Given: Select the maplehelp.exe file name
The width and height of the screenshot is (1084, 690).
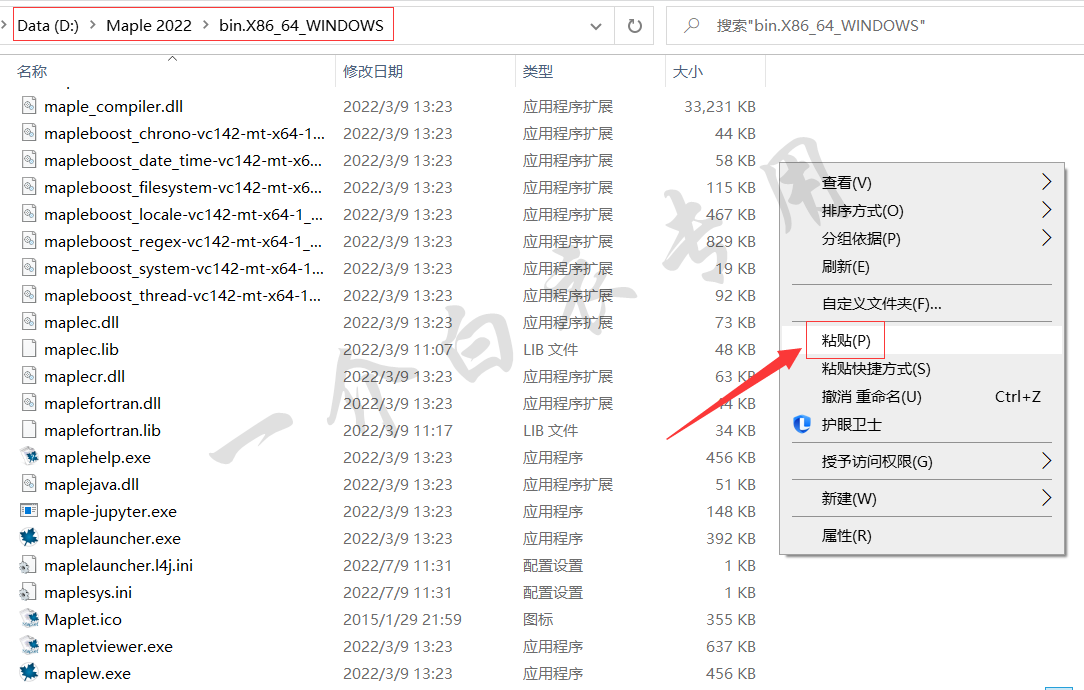Looking at the screenshot, I should (x=97, y=458).
